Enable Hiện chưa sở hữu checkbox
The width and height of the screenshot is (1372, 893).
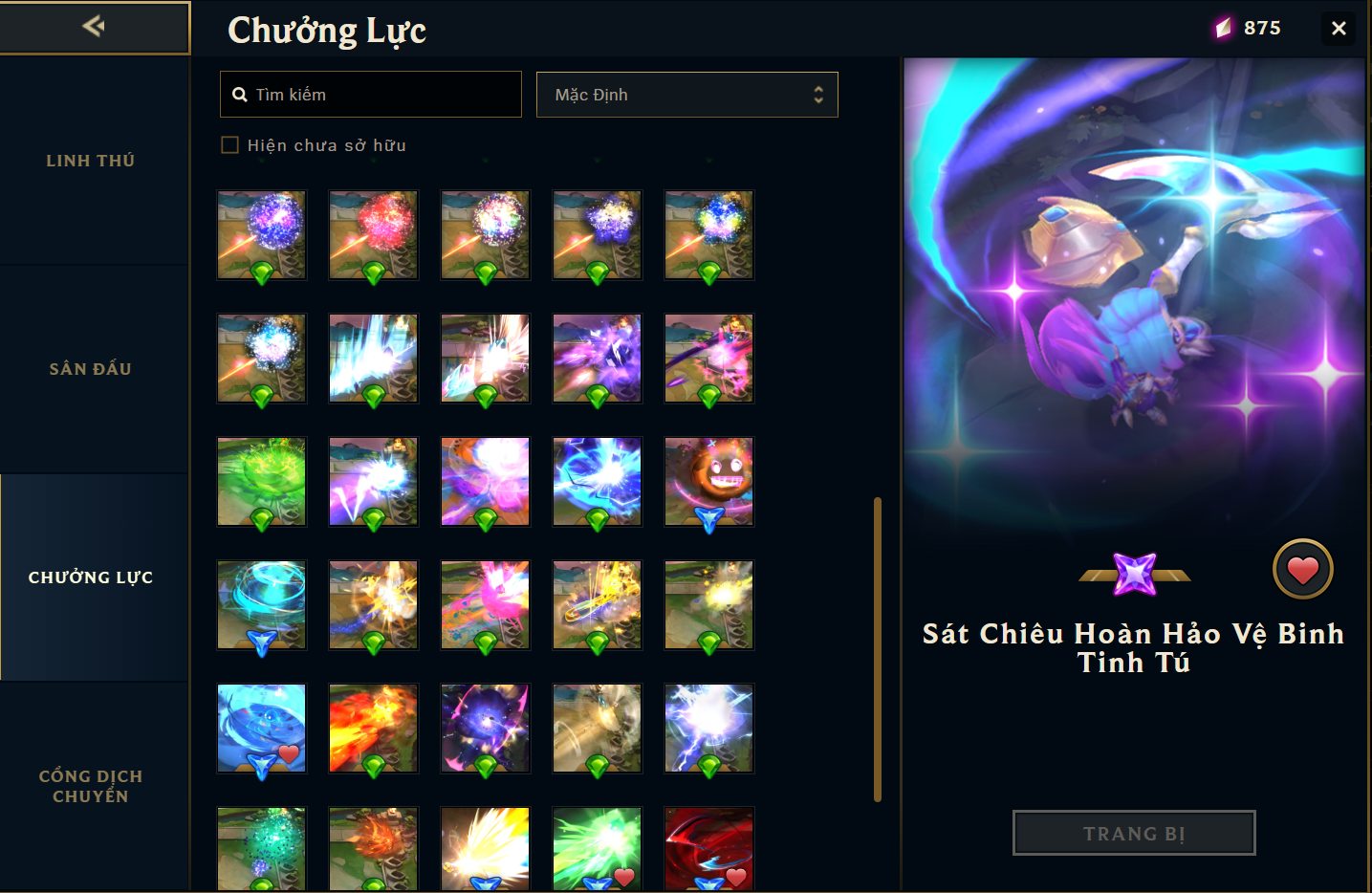pos(229,145)
